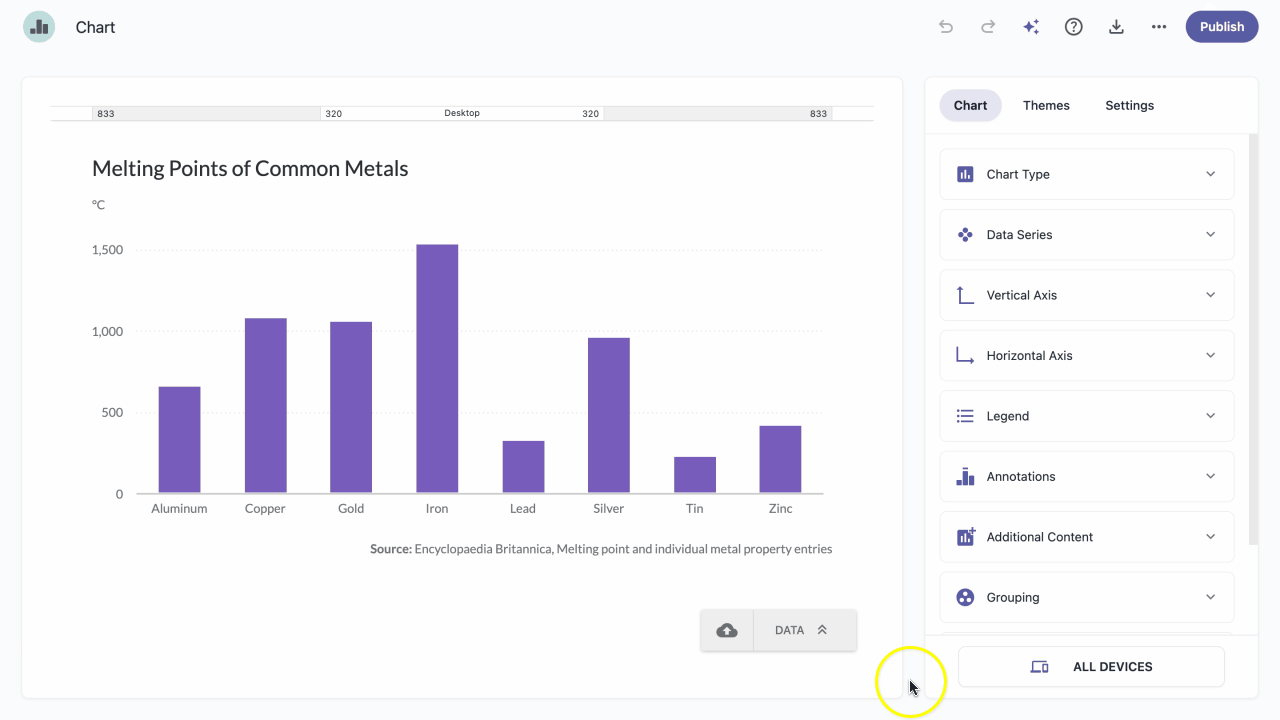Switch to the Themes tab
Image resolution: width=1280 pixels, height=720 pixels.
tap(1046, 105)
